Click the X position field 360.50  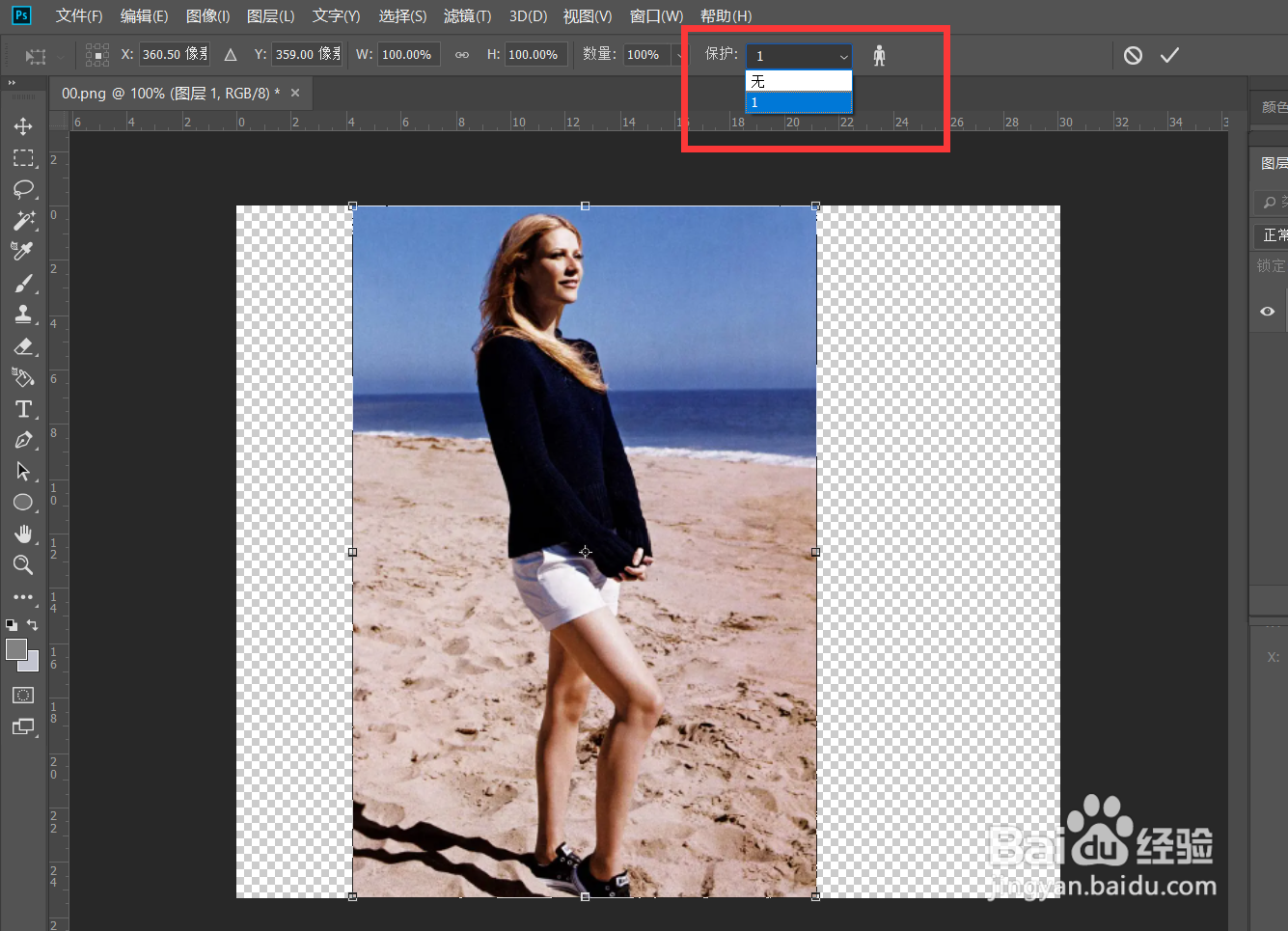point(175,54)
